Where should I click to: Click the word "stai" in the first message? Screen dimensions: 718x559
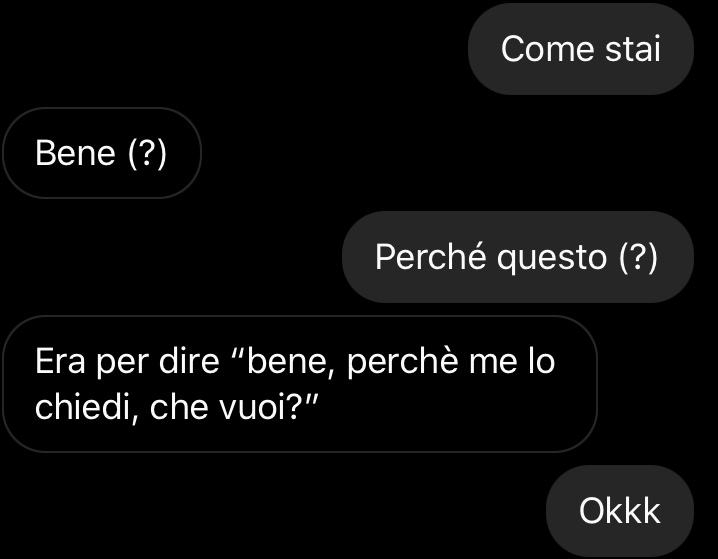633,49
